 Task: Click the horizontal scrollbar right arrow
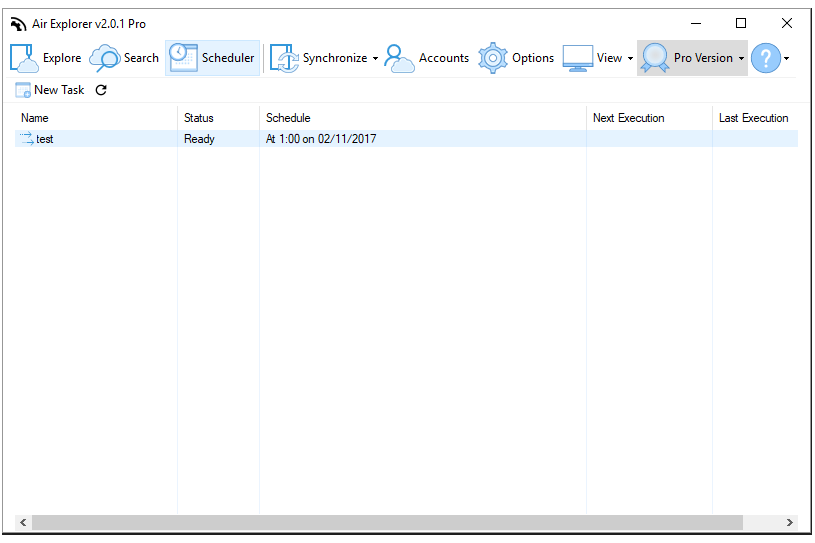[x=790, y=522]
